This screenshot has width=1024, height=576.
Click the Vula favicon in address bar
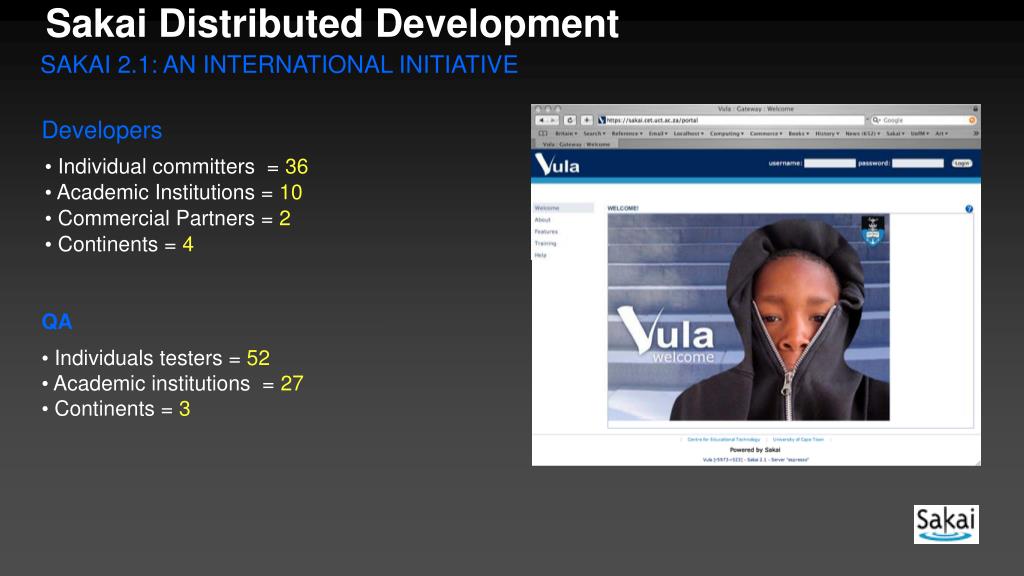(x=601, y=120)
